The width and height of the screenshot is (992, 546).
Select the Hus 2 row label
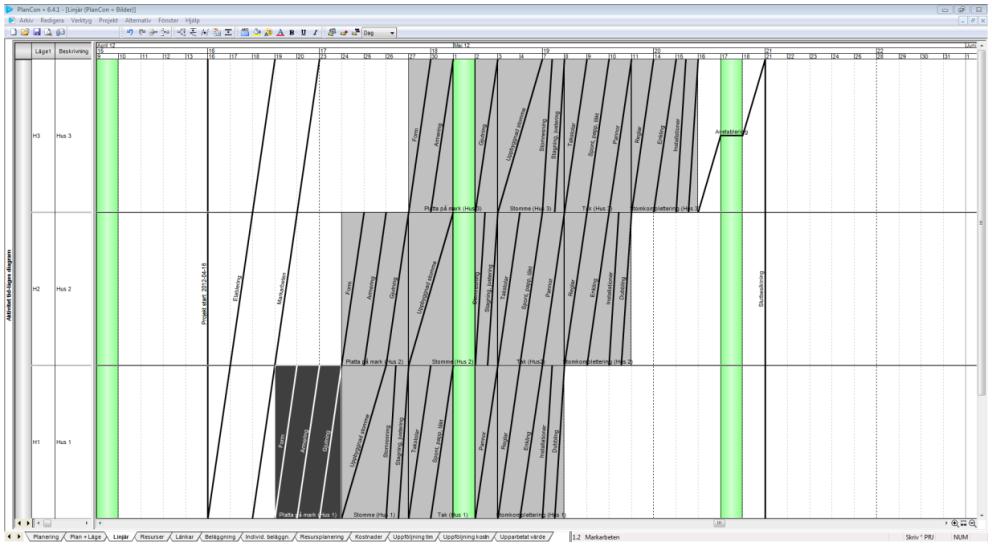point(64,289)
